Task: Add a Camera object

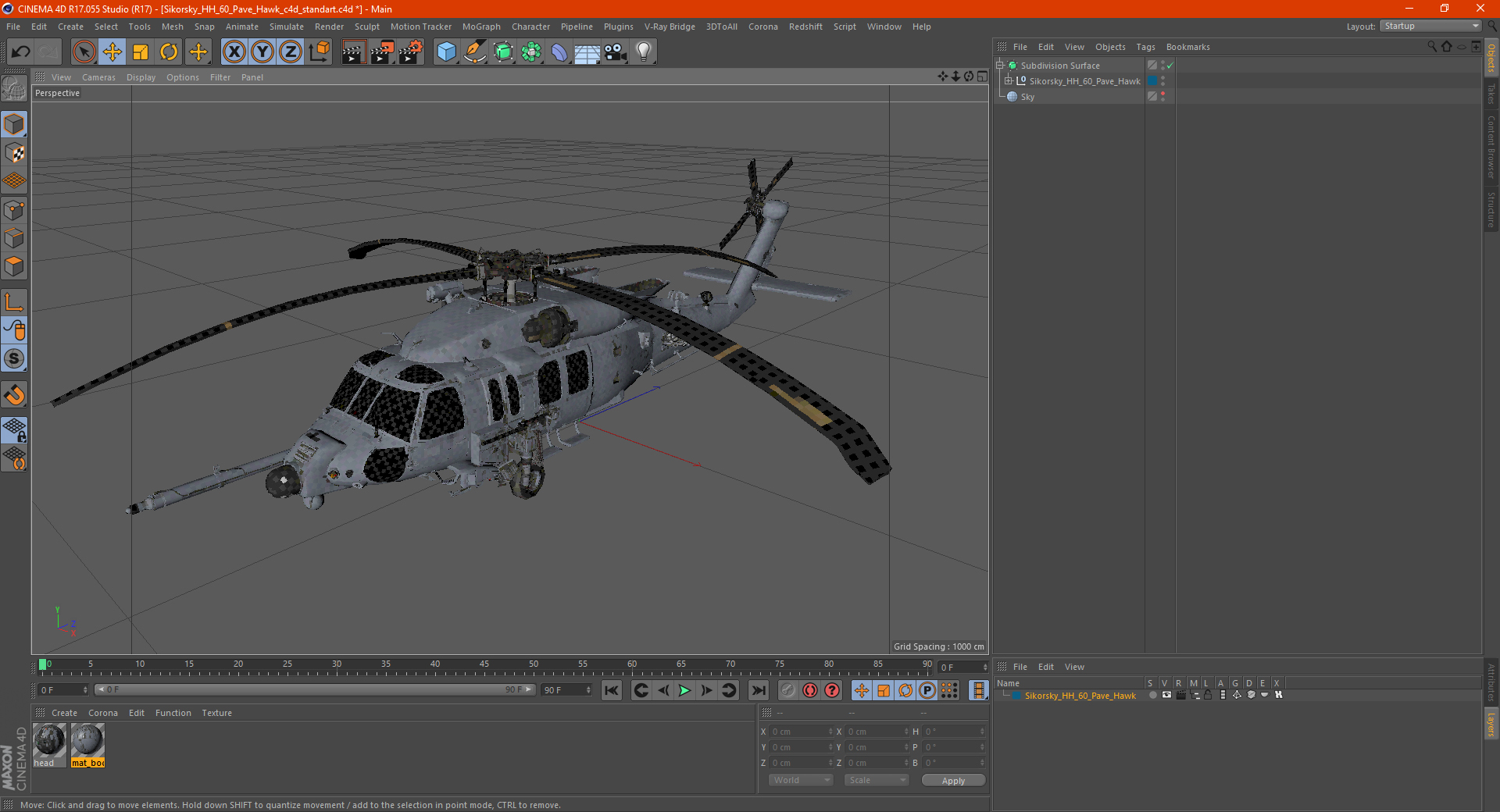Action: 616,52
